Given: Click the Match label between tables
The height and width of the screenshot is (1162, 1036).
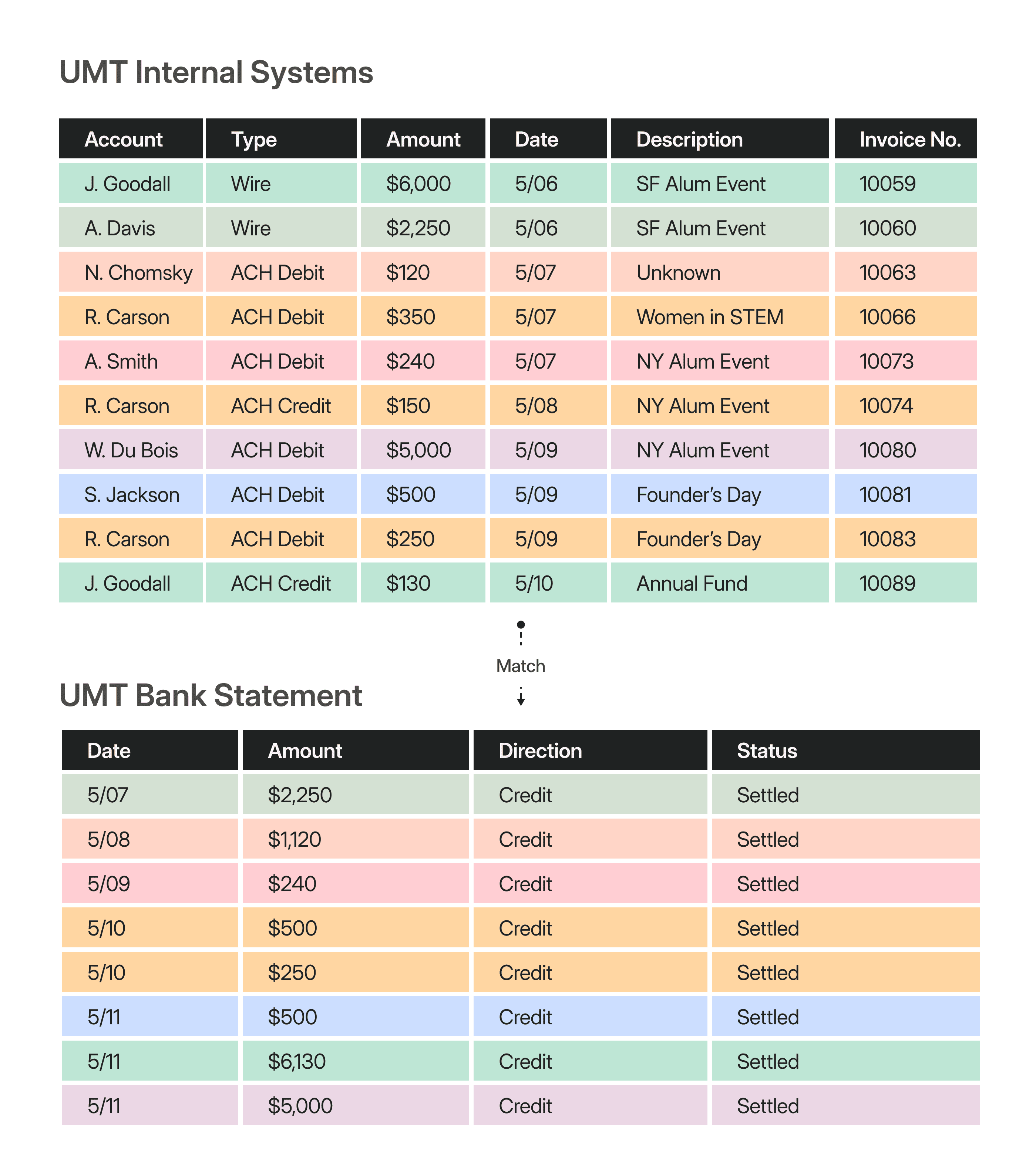Looking at the screenshot, I should point(520,665).
